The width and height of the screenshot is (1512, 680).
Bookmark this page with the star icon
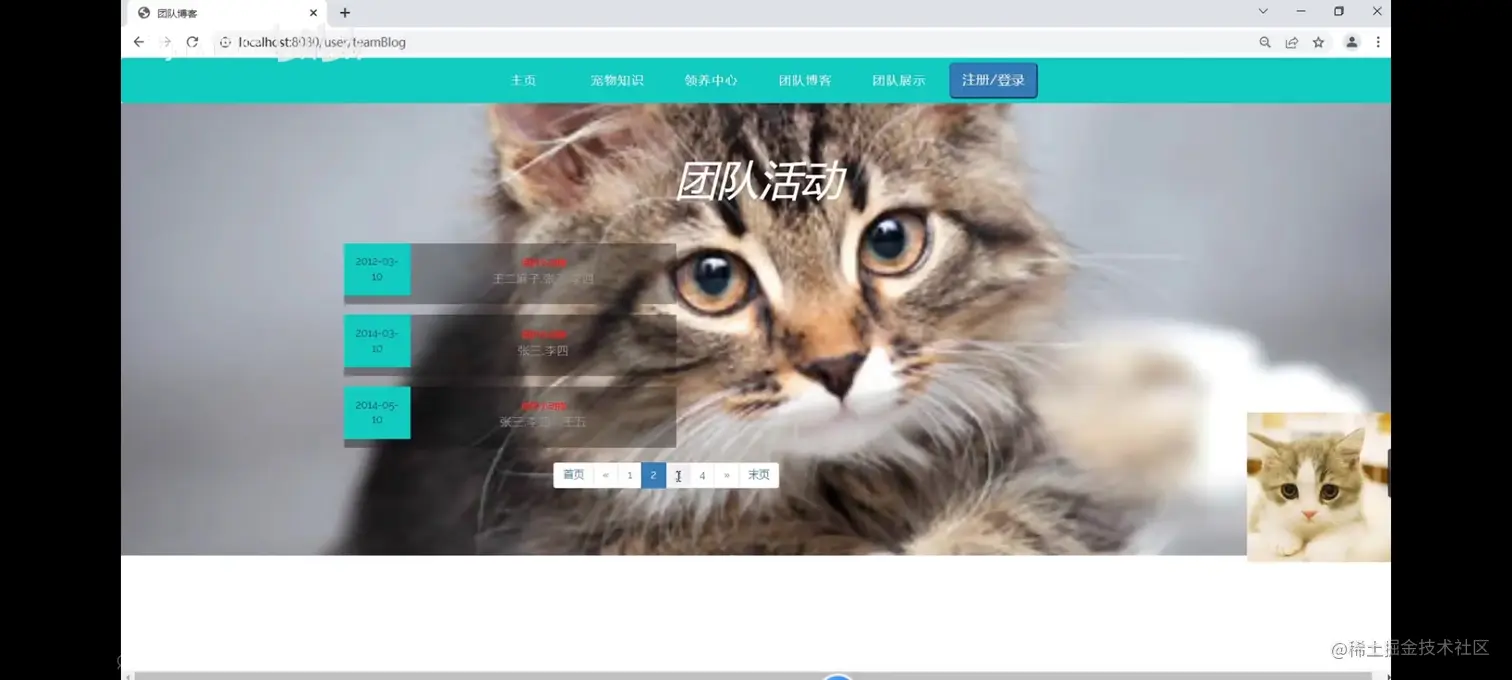pyautogui.click(x=1318, y=42)
